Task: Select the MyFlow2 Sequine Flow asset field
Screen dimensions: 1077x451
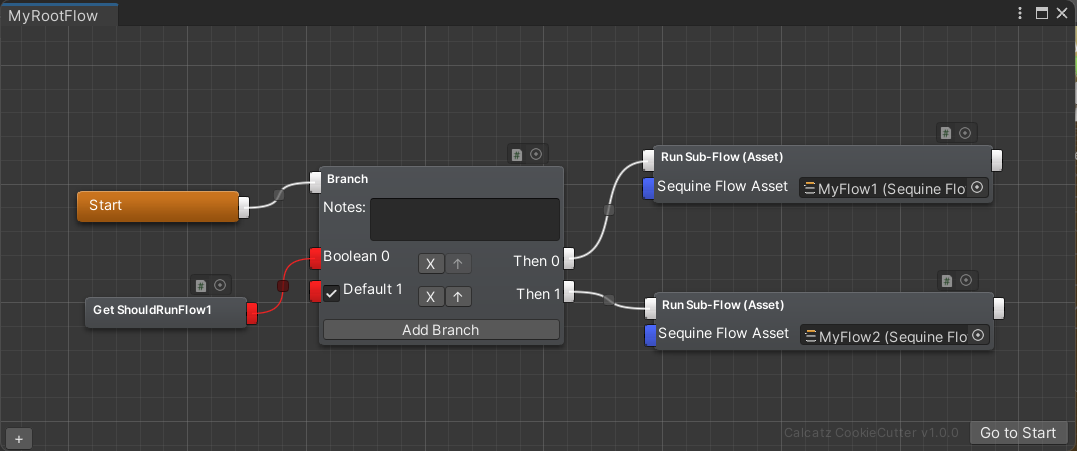Action: [895, 336]
